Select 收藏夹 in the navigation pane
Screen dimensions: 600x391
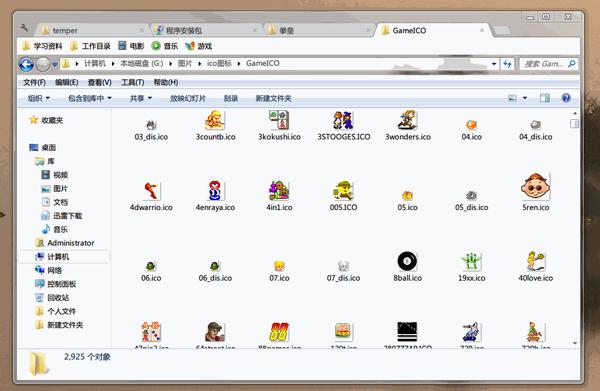pyautogui.click(x=46, y=120)
